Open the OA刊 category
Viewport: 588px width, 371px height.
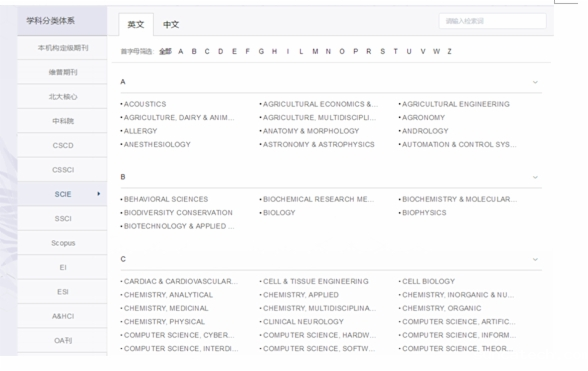pos(63,341)
